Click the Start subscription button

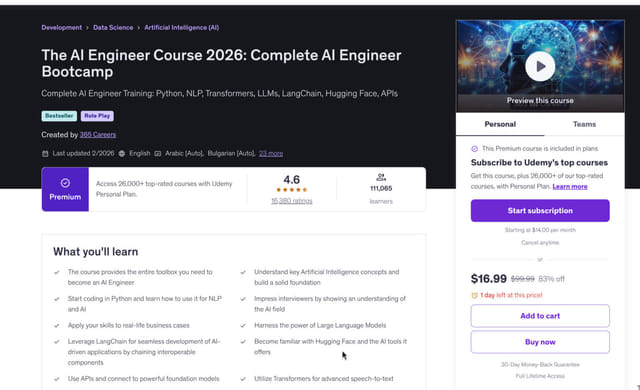[540, 211]
